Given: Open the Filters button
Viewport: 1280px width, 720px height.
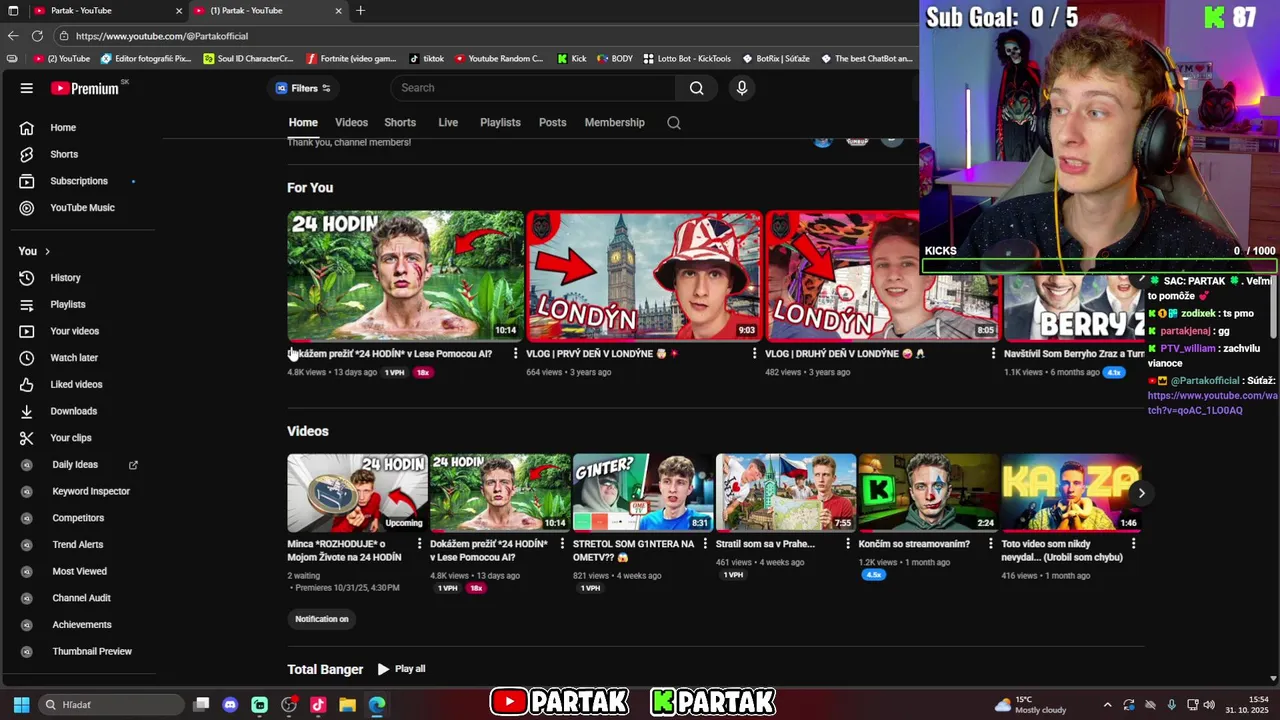Looking at the screenshot, I should click(303, 88).
